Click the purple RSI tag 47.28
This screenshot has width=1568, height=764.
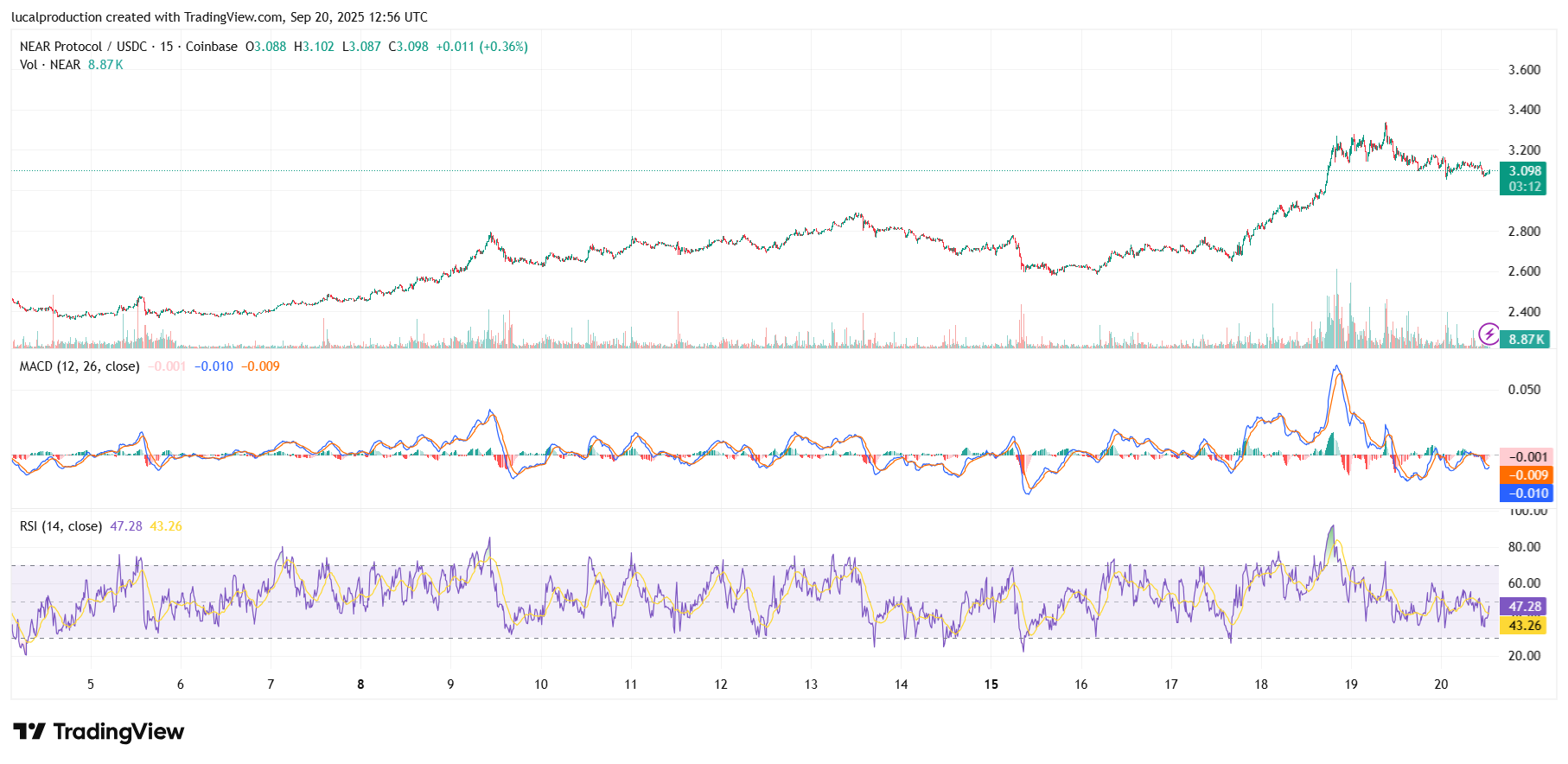click(1525, 607)
